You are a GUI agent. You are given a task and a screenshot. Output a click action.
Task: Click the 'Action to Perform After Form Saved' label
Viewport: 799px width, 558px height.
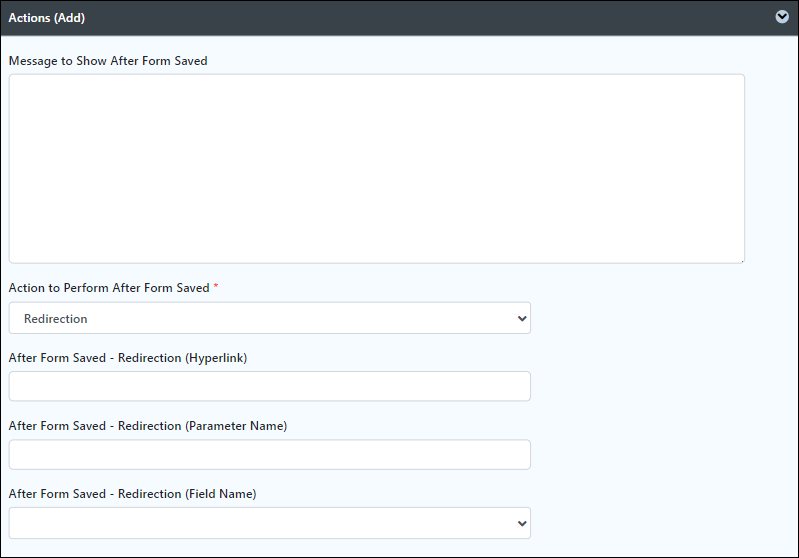click(109, 288)
